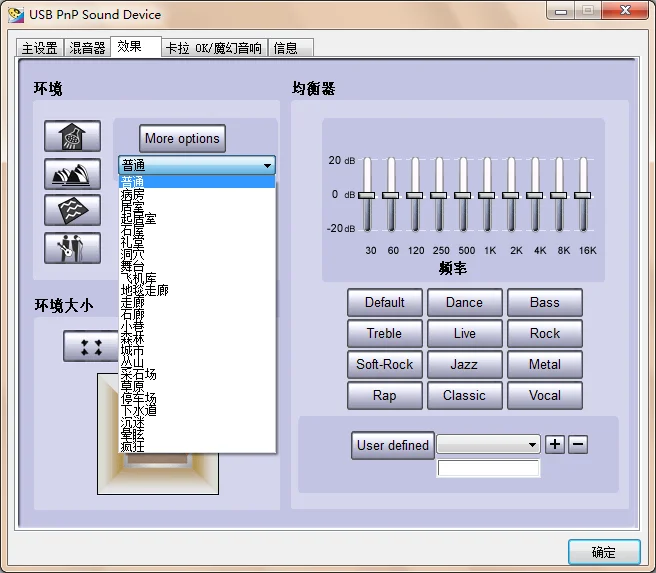This screenshot has height=573, width=656.
Task: Apply the Jazz equalizer preset
Action: [465, 364]
